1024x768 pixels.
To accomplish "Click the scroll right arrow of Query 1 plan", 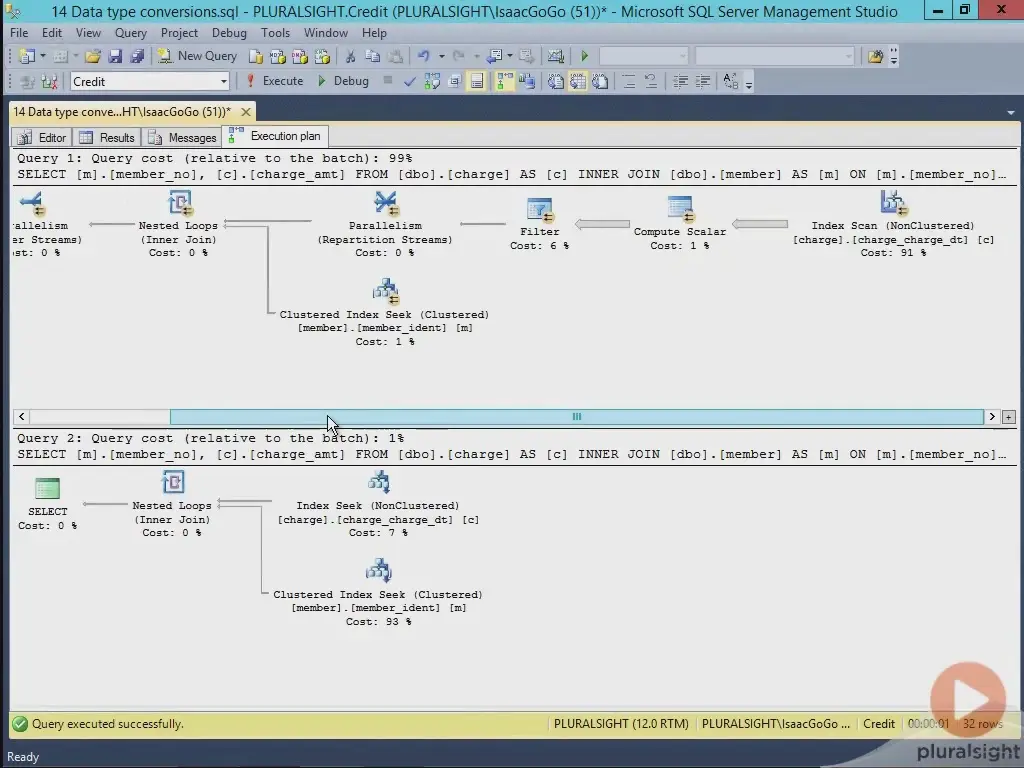I will [992, 417].
